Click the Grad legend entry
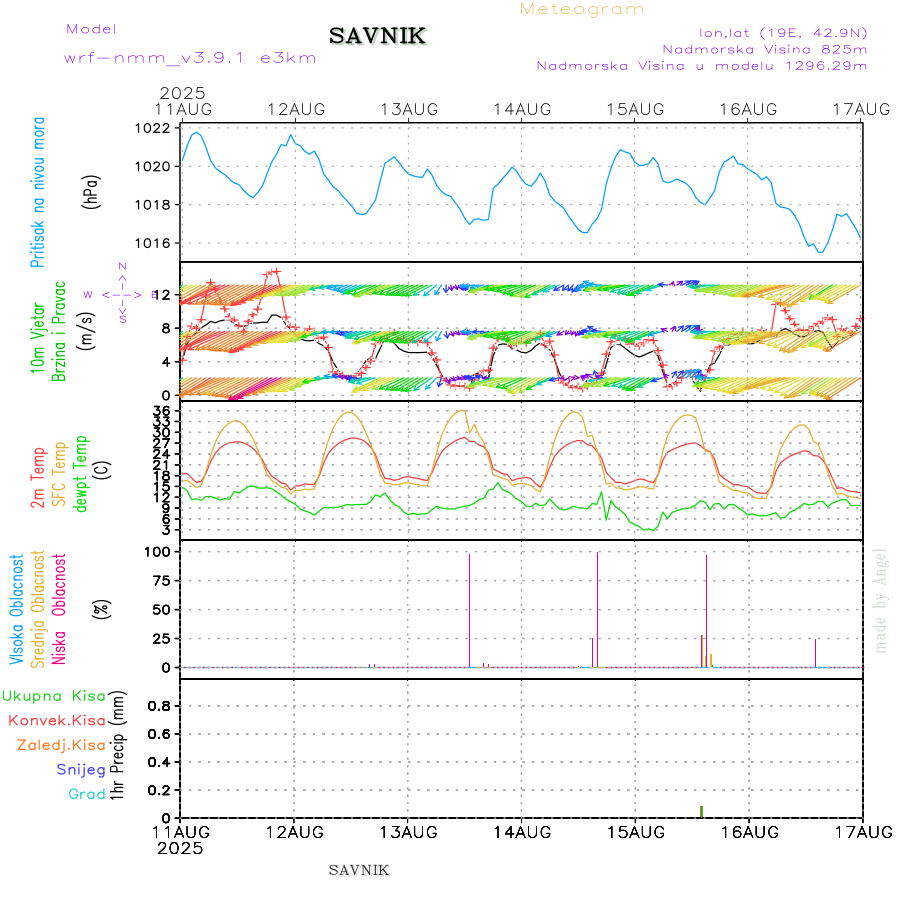 tap(86, 794)
